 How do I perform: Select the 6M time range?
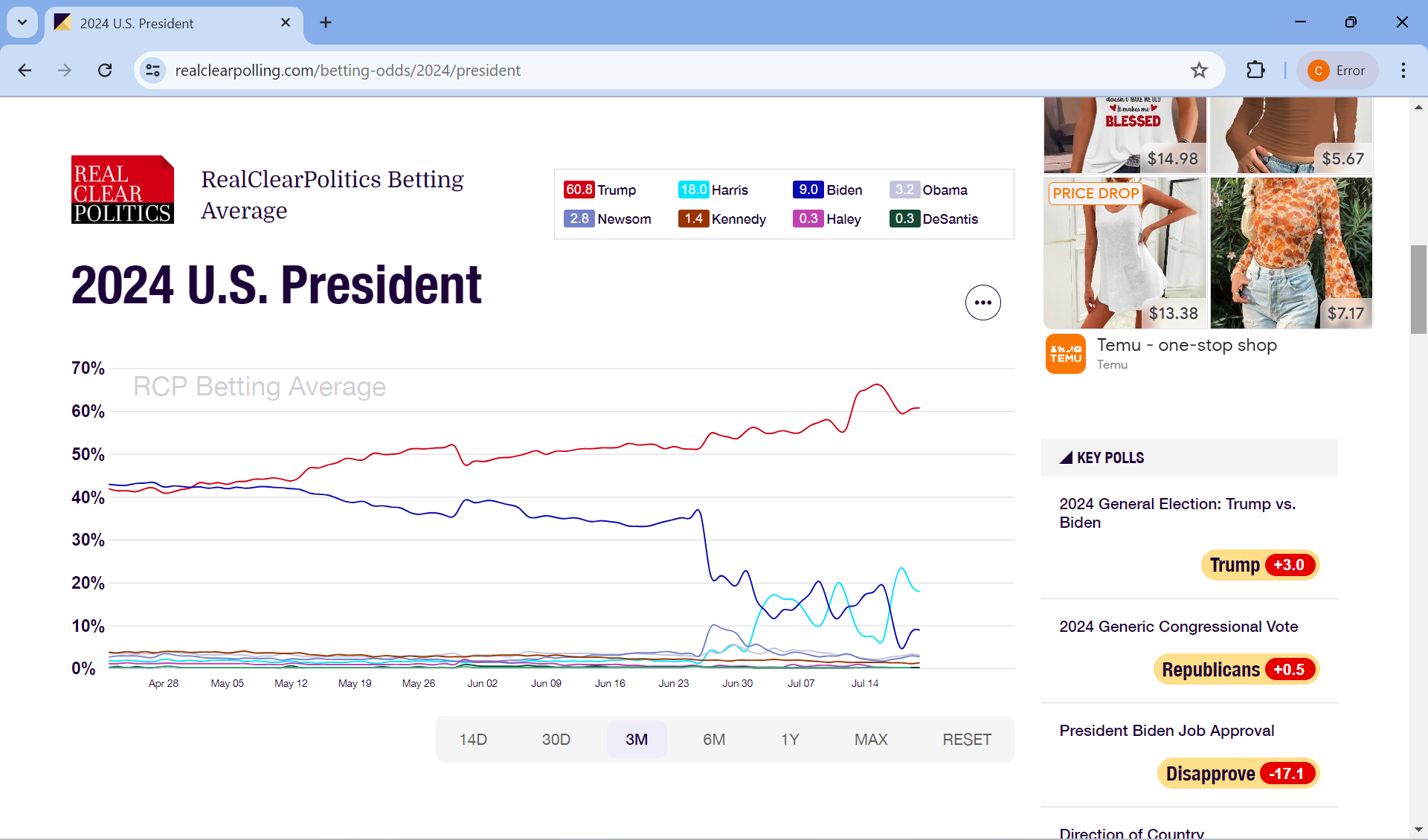tap(714, 740)
